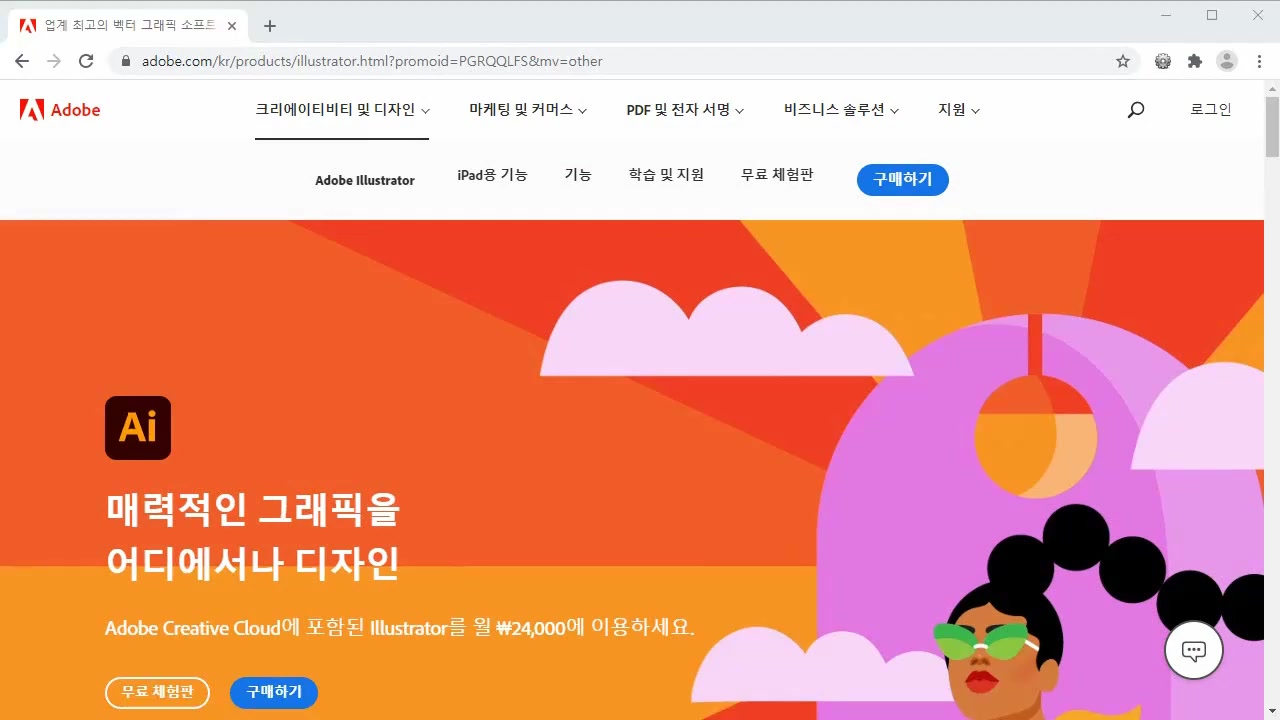The image size is (1280, 720).
Task: Open the 지원 dropdown menu
Action: (x=957, y=110)
